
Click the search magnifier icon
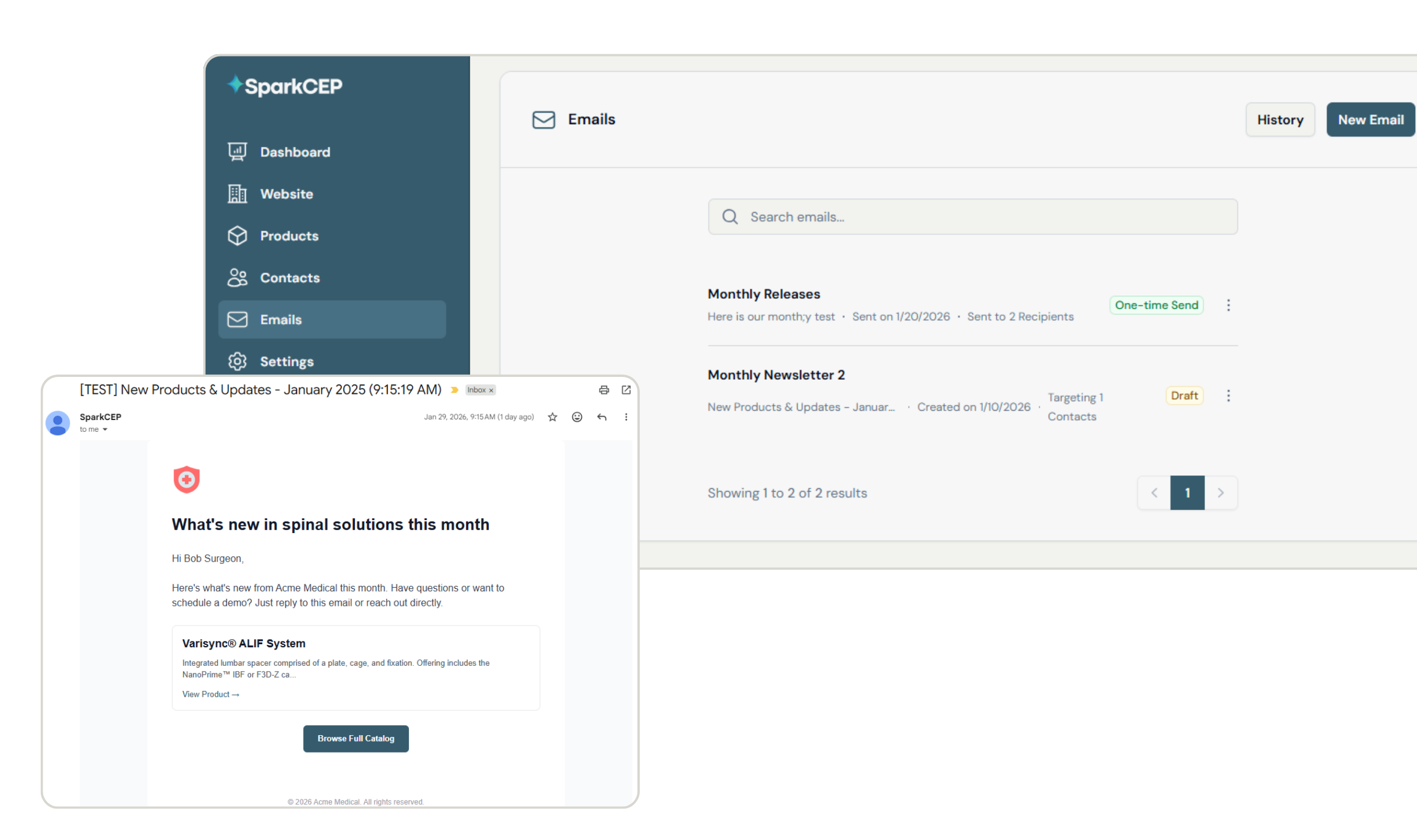[730, 217]
